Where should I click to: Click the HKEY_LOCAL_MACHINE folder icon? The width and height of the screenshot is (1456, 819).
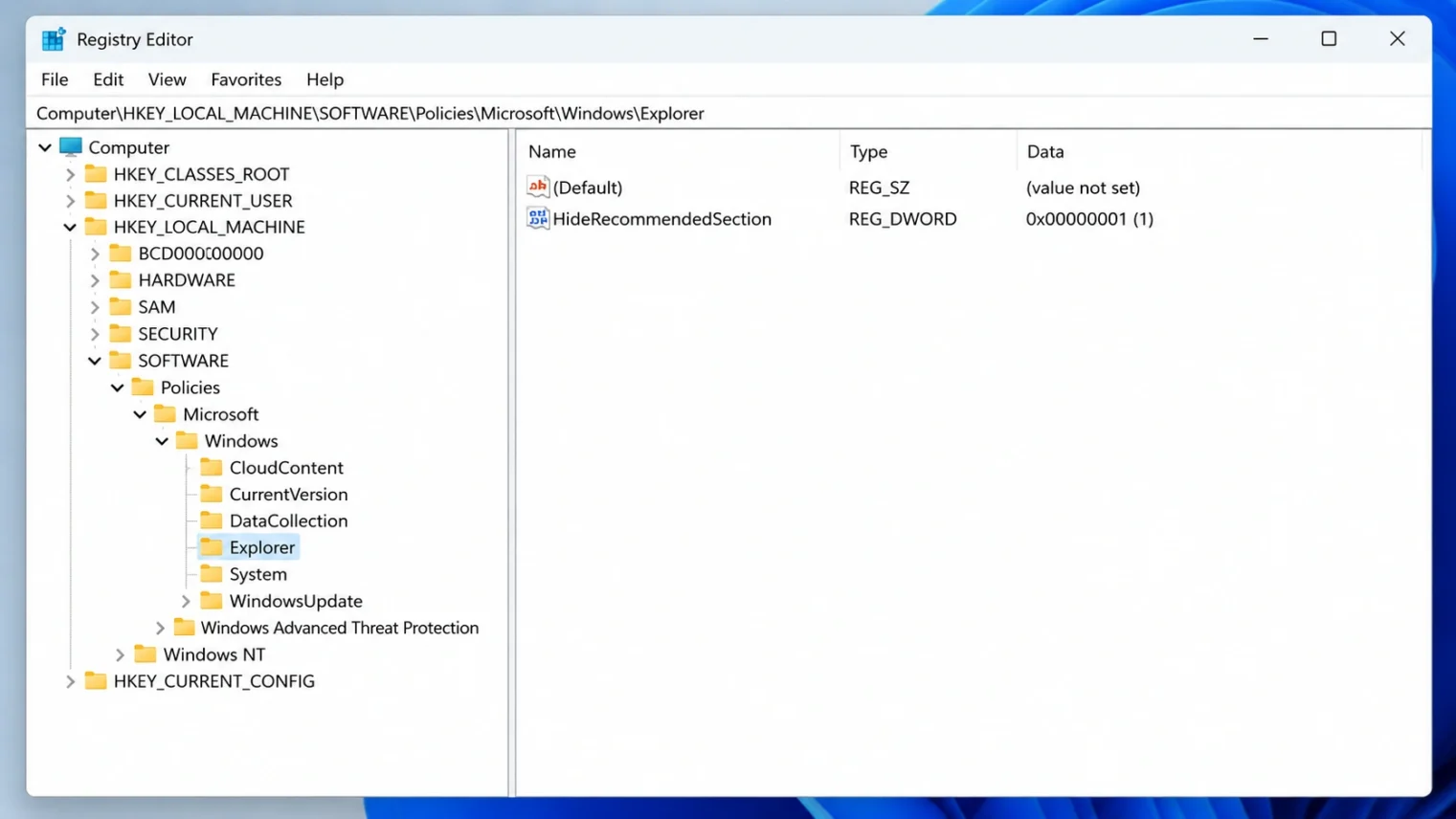tap(96, 227)
